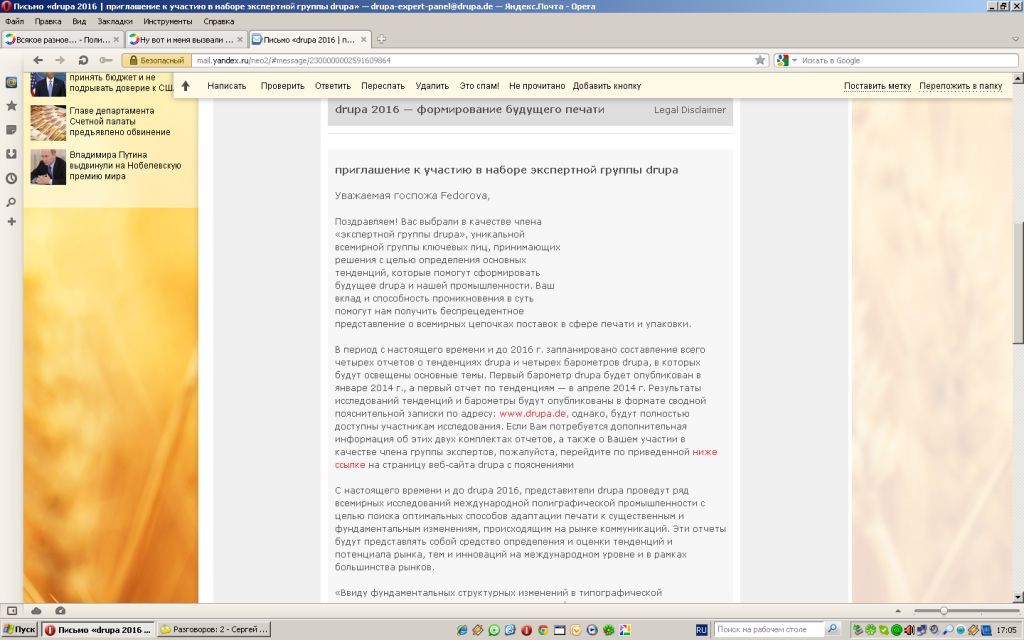The height and width of the screenshot is (640, 1024).
Task: Click the new tab plus button
Action: tap(382, 39)
